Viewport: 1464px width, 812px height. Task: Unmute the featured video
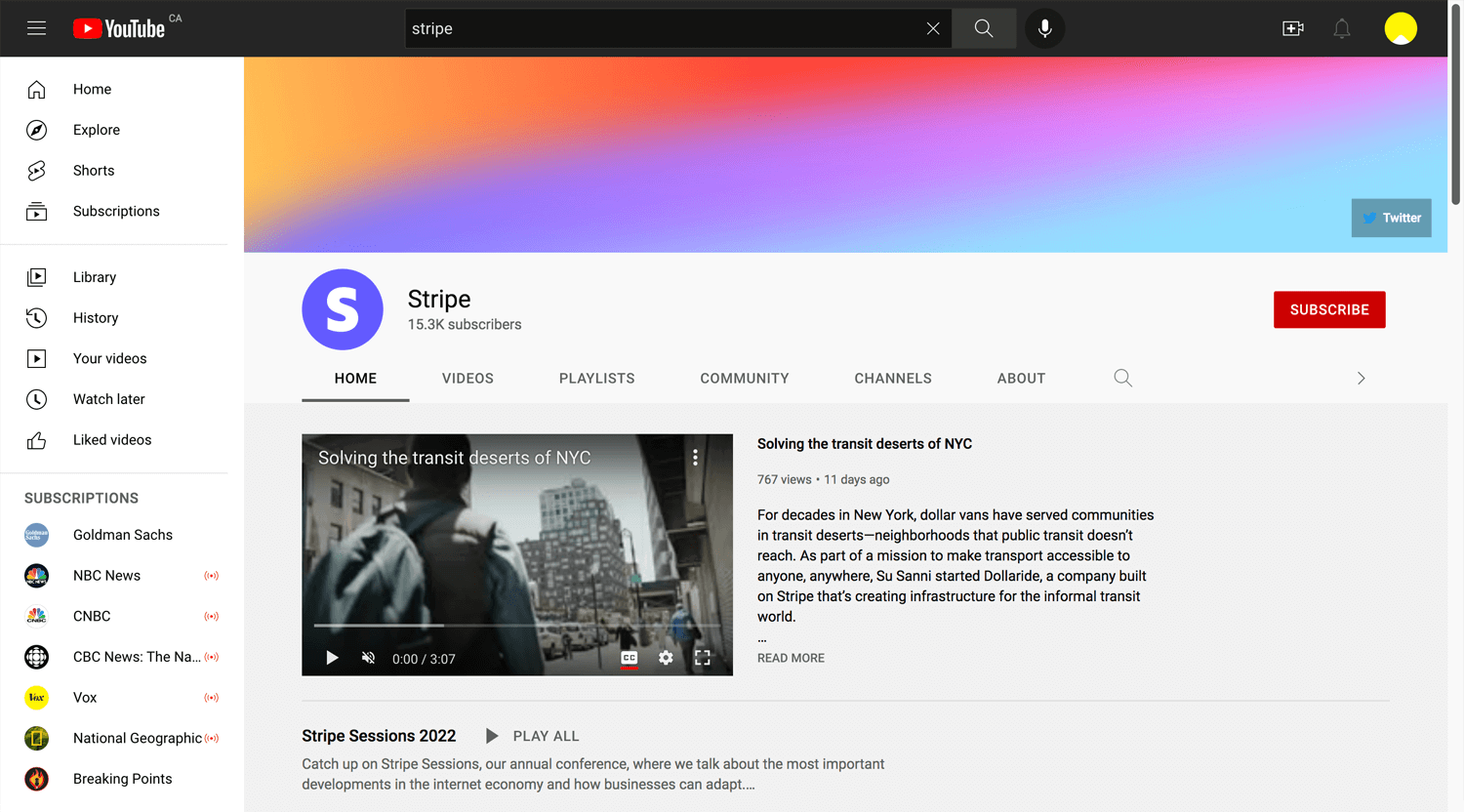click(368, 658)
